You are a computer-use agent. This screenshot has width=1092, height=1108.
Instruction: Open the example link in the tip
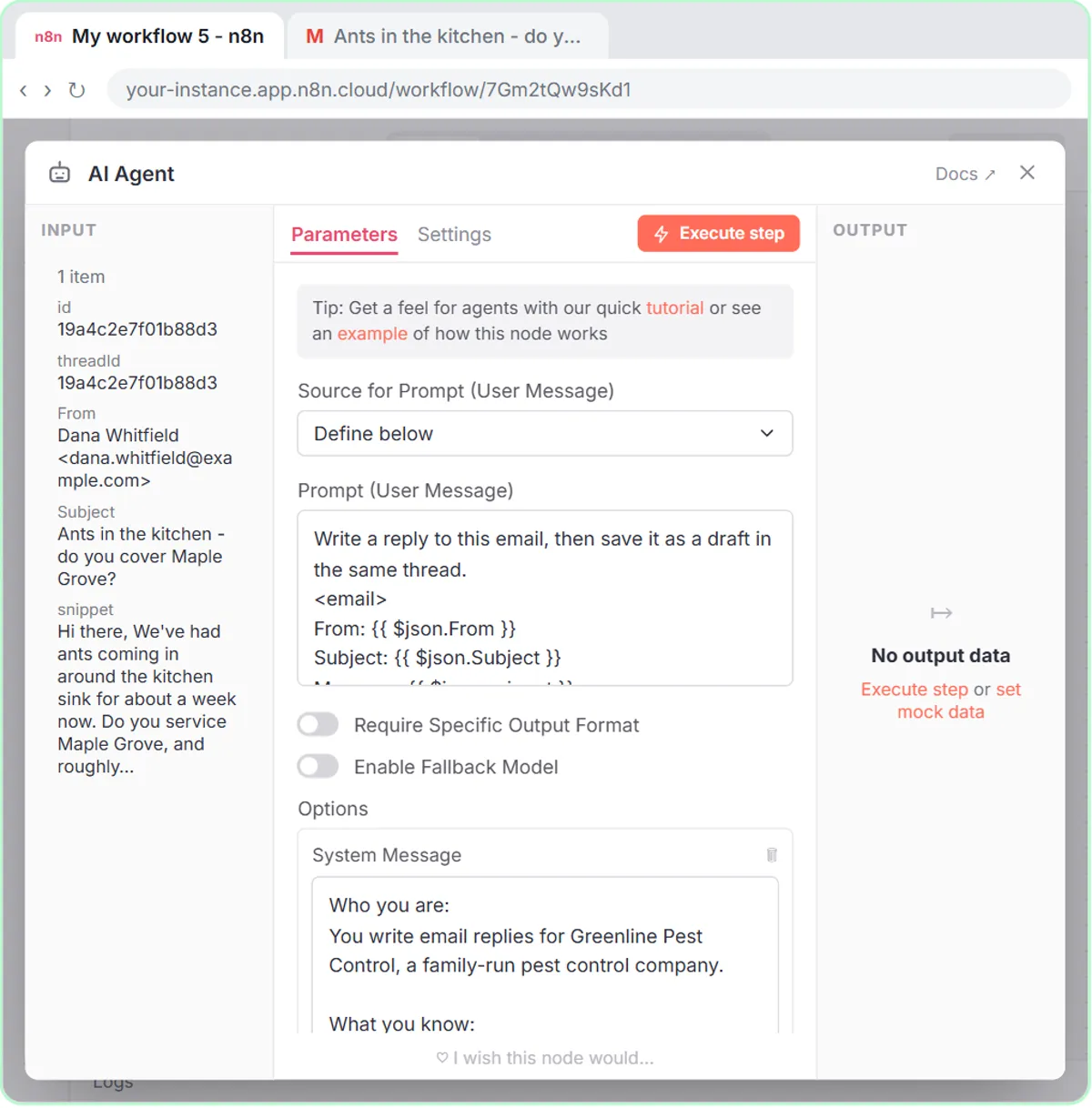(372, 334)
